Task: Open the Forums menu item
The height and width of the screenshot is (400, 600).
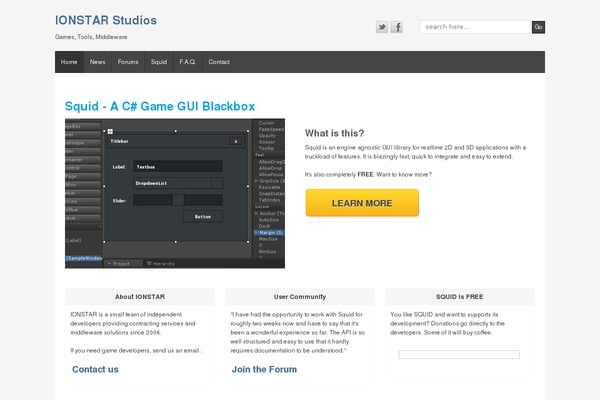Action: tap(128, 62)
